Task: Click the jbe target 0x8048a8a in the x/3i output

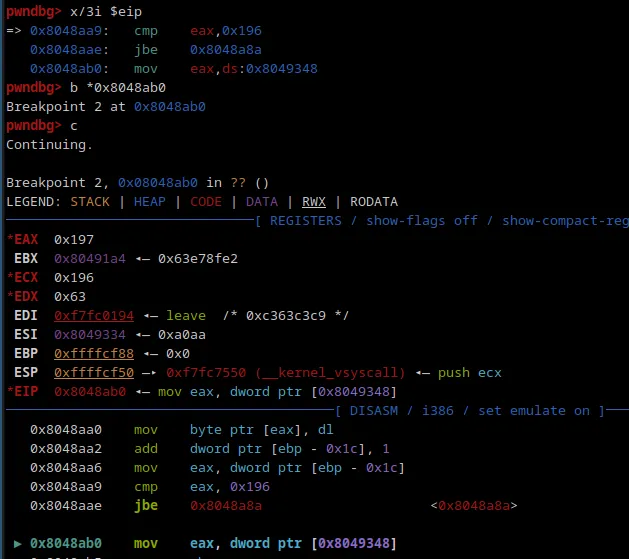Action: point(226,50)
